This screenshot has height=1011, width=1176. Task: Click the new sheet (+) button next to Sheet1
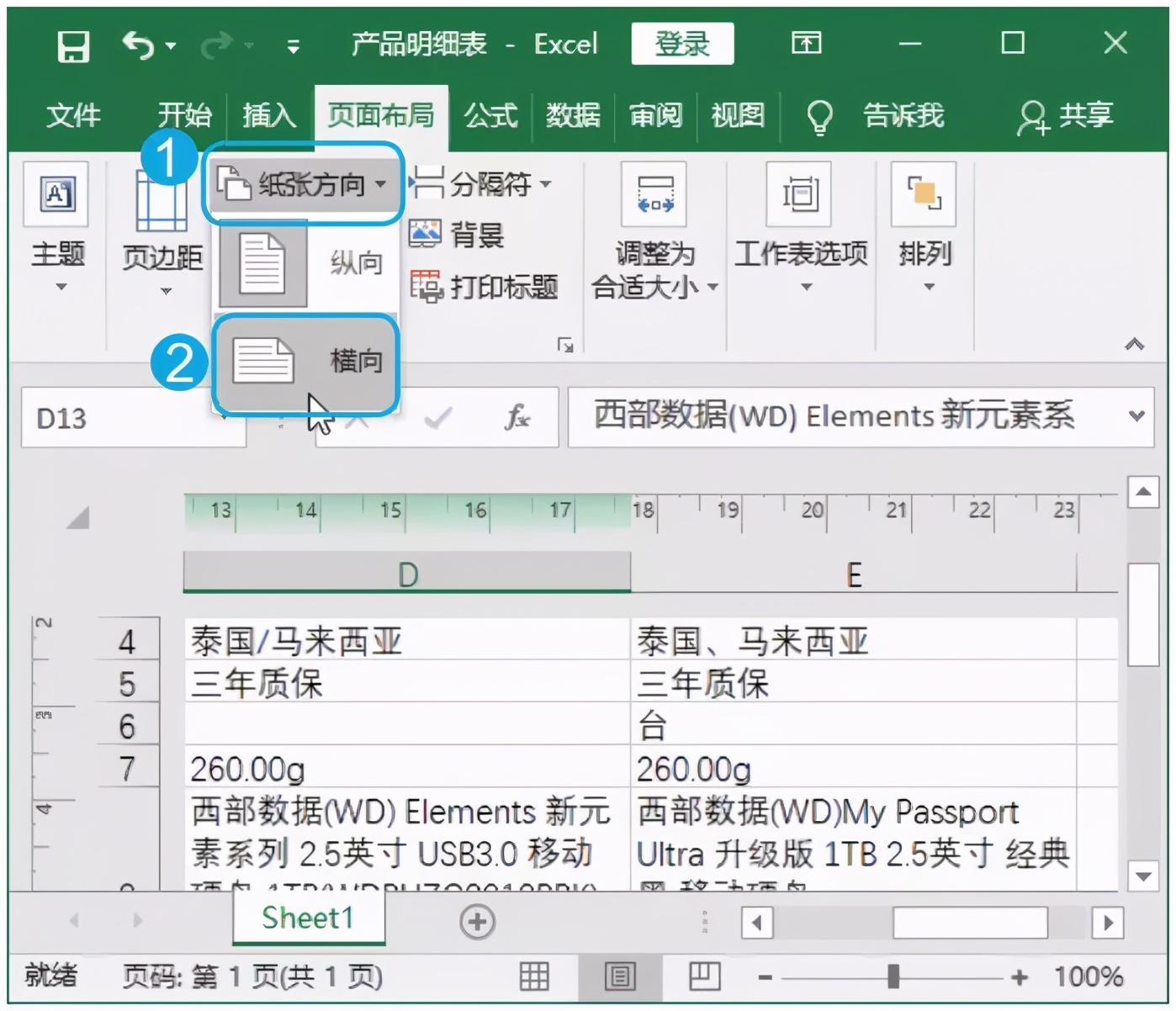pos(477,922)
